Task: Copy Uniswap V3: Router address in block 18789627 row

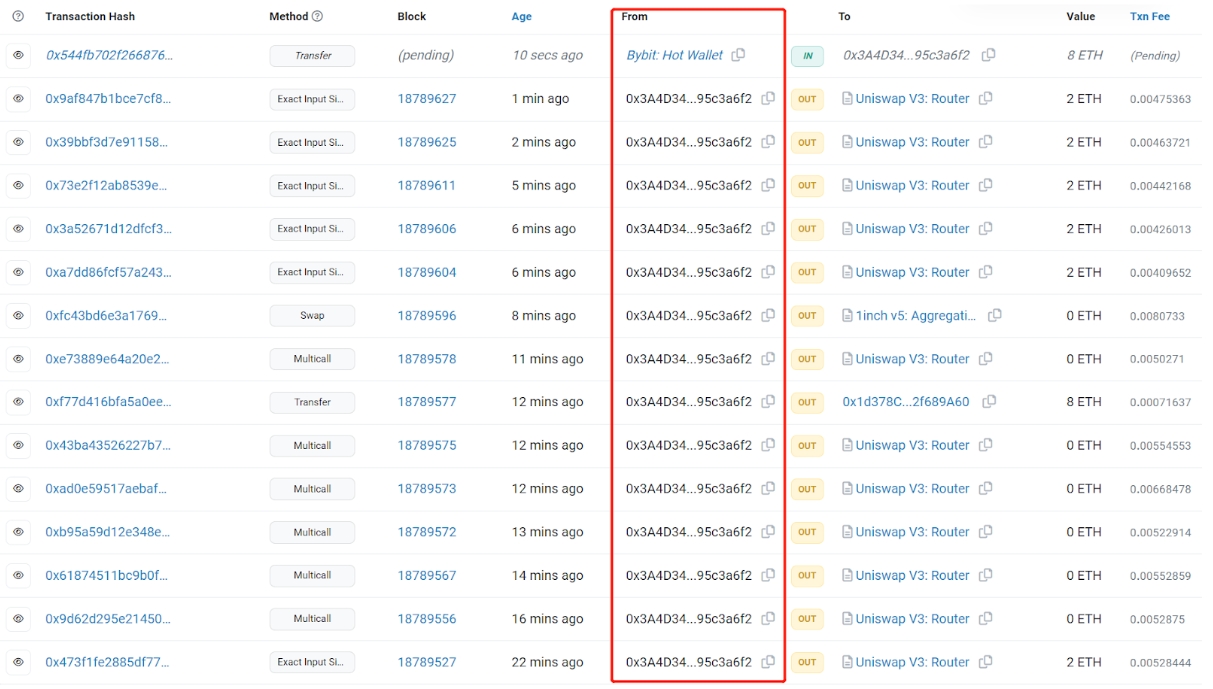Action: tap(985, 98)
